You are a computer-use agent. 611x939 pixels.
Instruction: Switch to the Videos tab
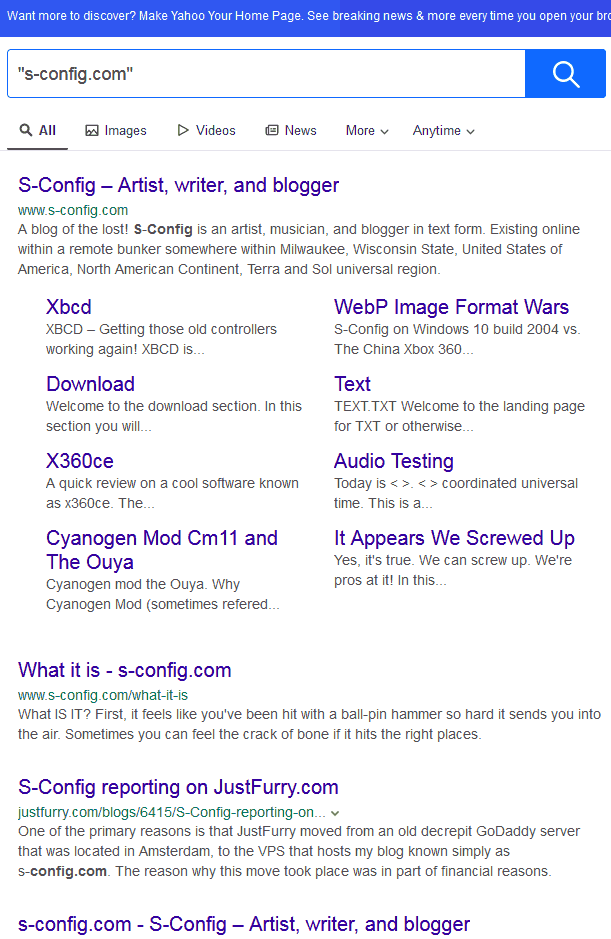[x=206, y=131]
